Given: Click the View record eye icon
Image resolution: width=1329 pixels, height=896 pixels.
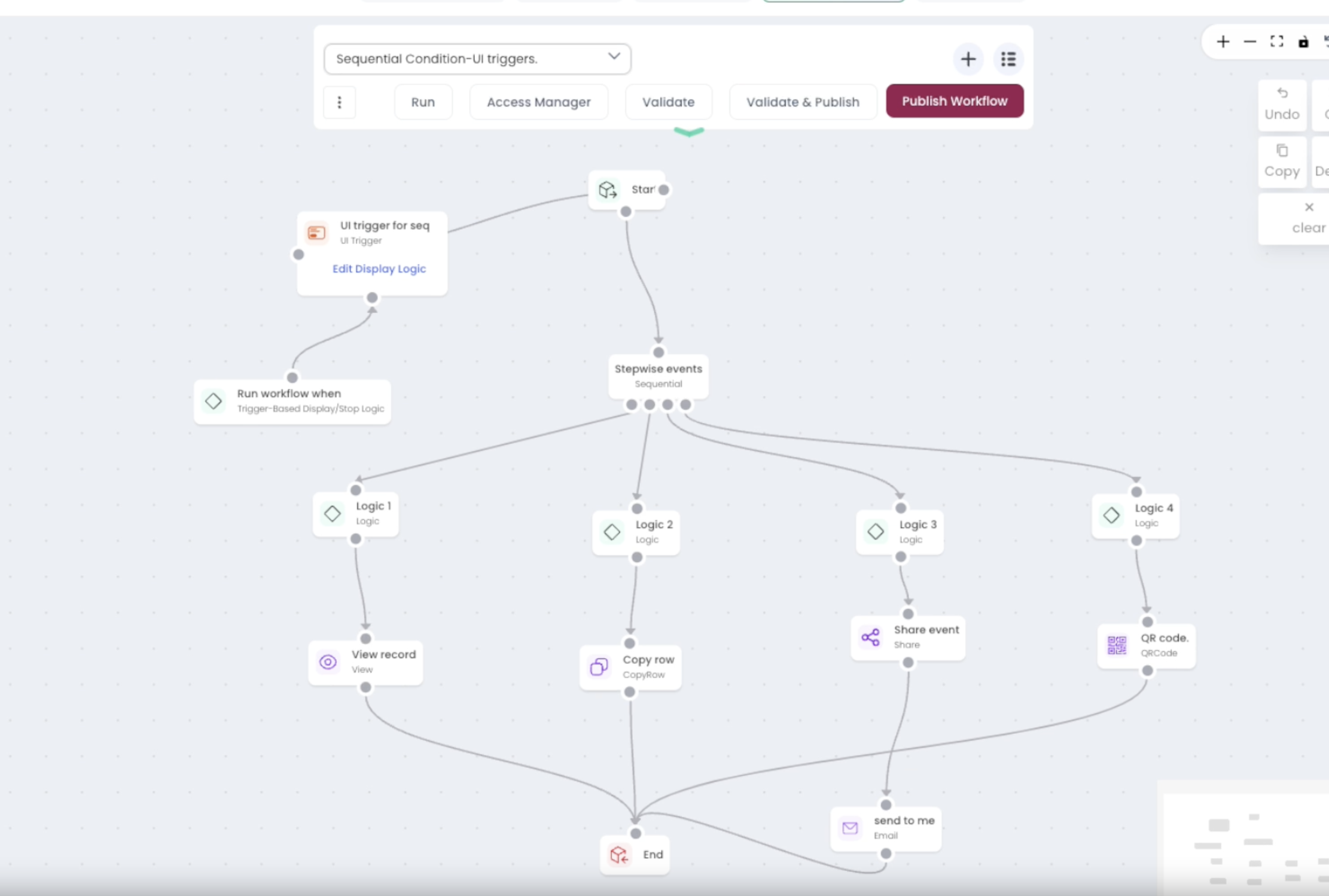Looking at the screenshot, I should click(328, 662).
